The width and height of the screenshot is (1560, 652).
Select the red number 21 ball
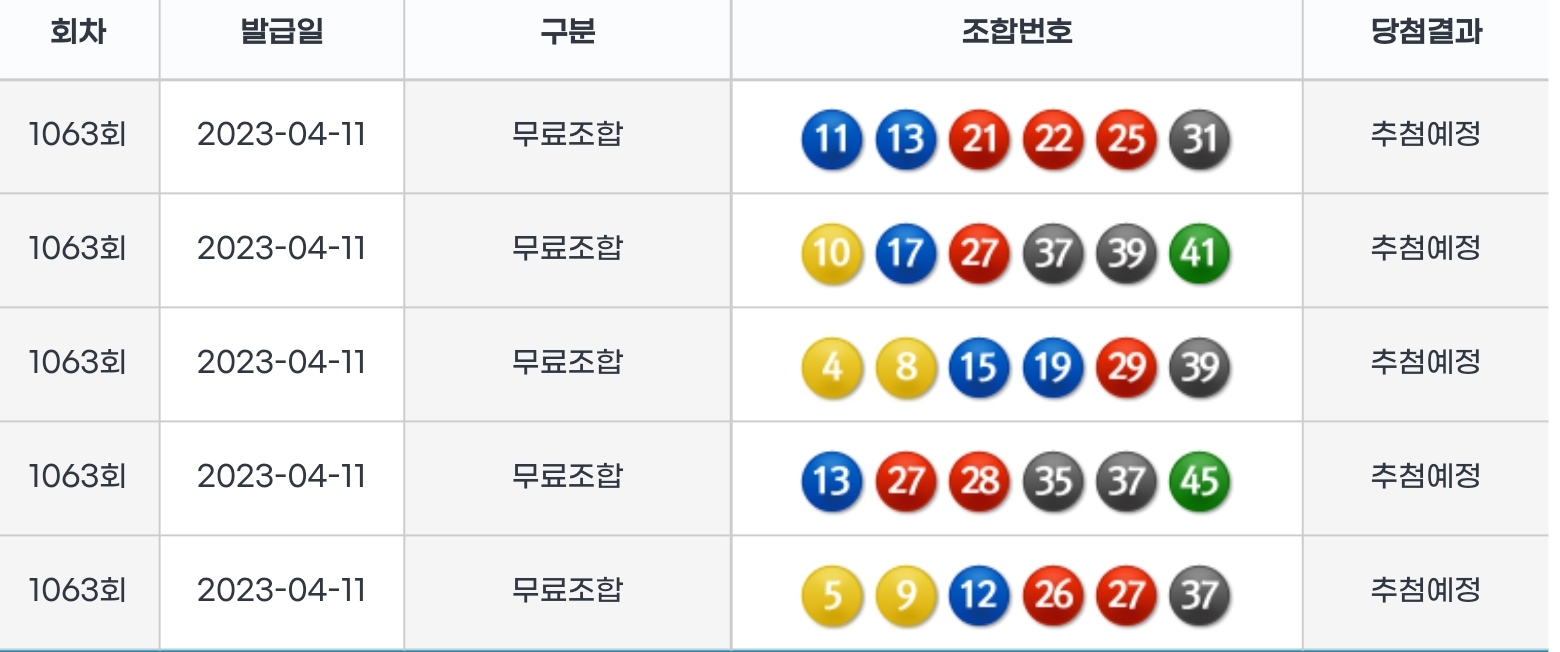click(x=979, y=139)
